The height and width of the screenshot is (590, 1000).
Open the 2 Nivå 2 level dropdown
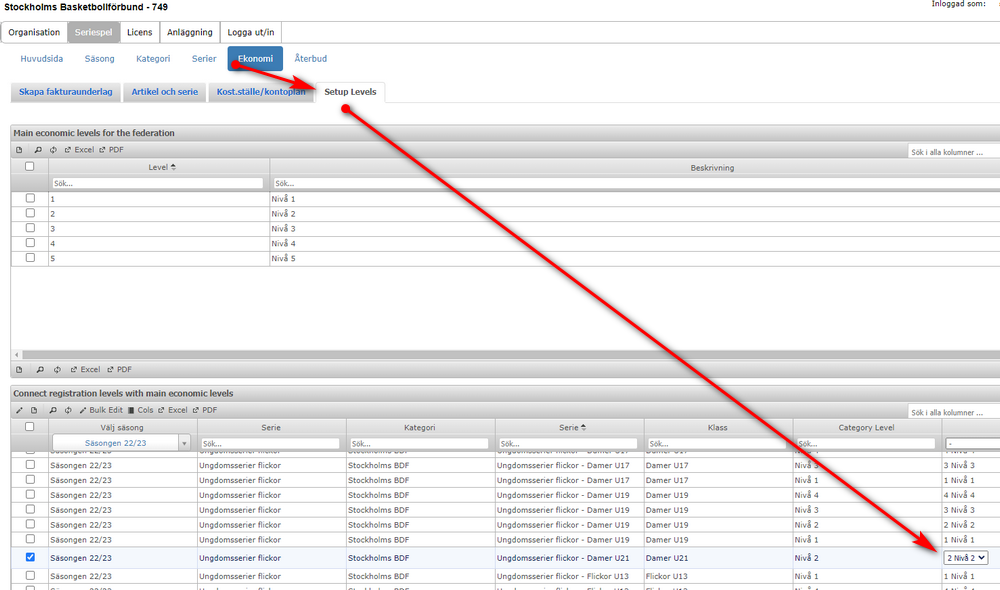tap(966, 557)
